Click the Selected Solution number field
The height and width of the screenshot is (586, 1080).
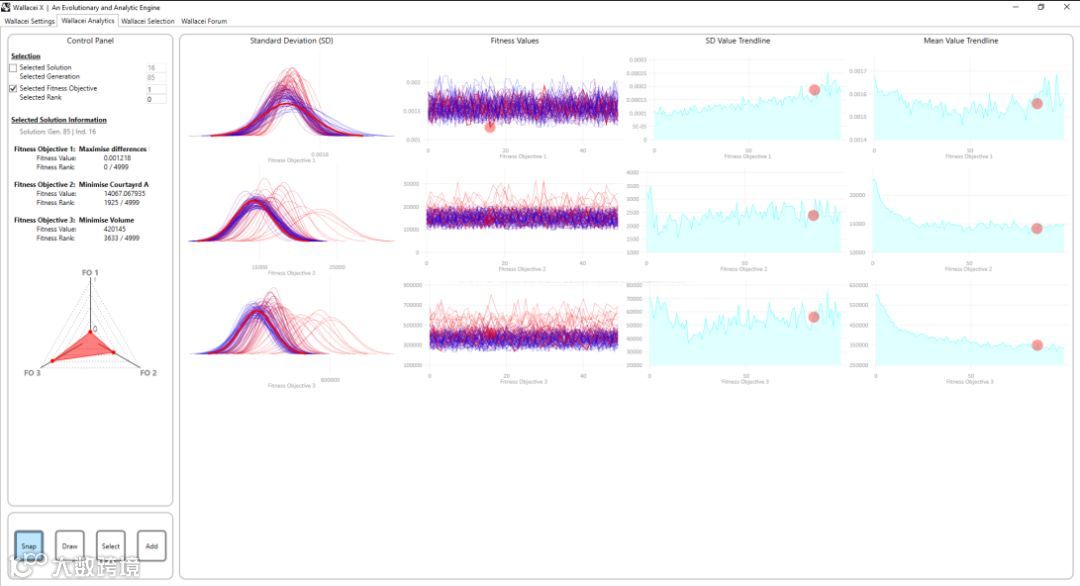156,68
